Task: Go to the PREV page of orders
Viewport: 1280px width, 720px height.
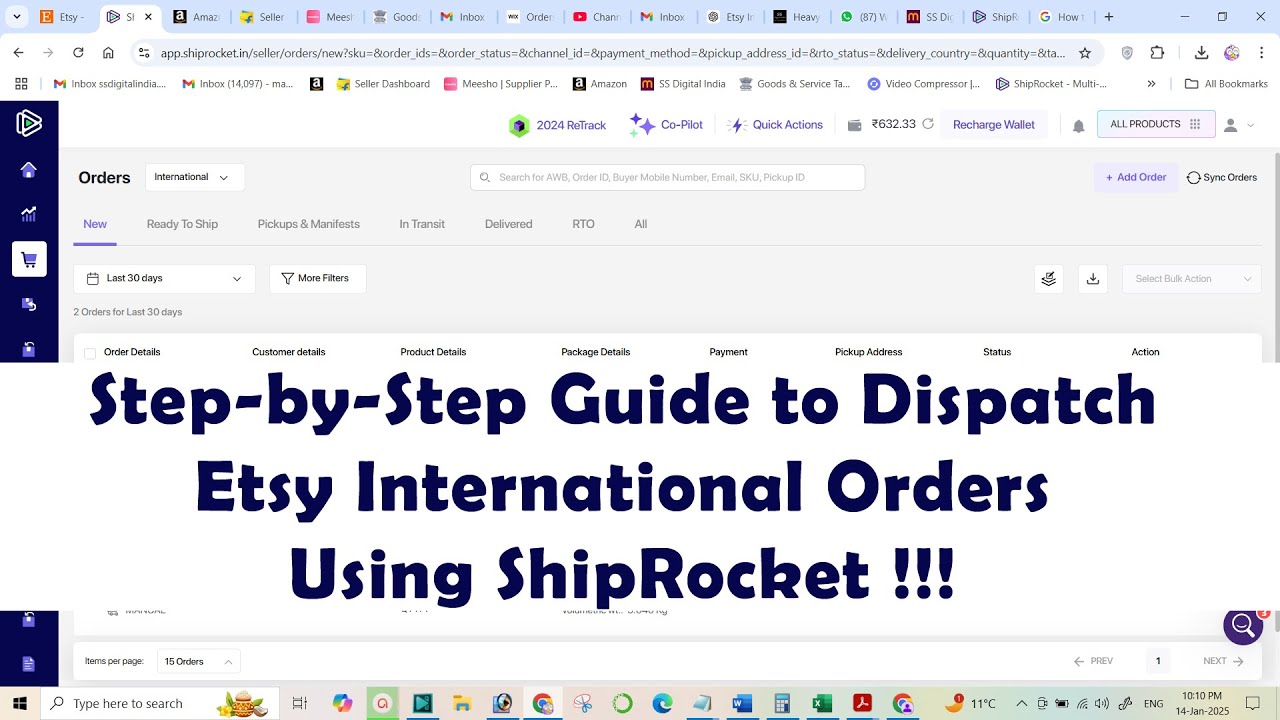Action: 1093,661
